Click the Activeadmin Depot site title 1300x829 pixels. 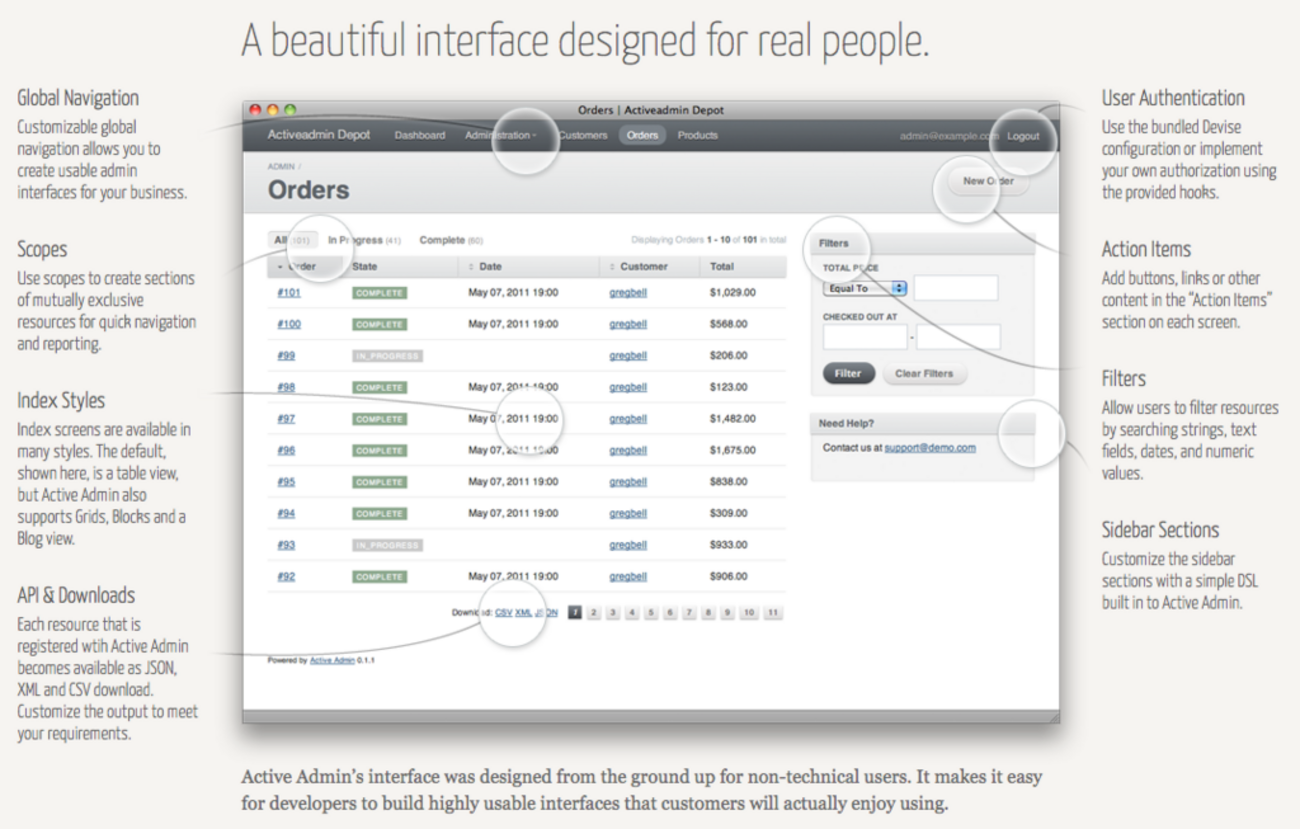(x=319, y=135)
